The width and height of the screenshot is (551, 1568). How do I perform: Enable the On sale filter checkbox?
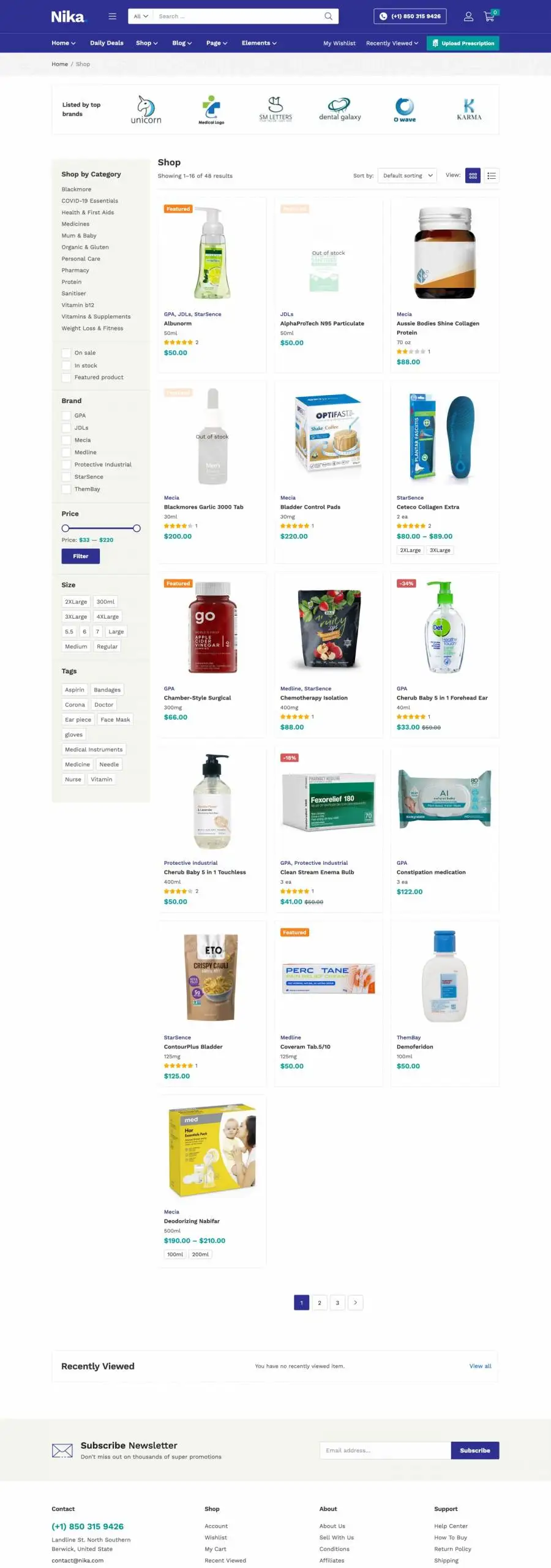coord(66,353)
